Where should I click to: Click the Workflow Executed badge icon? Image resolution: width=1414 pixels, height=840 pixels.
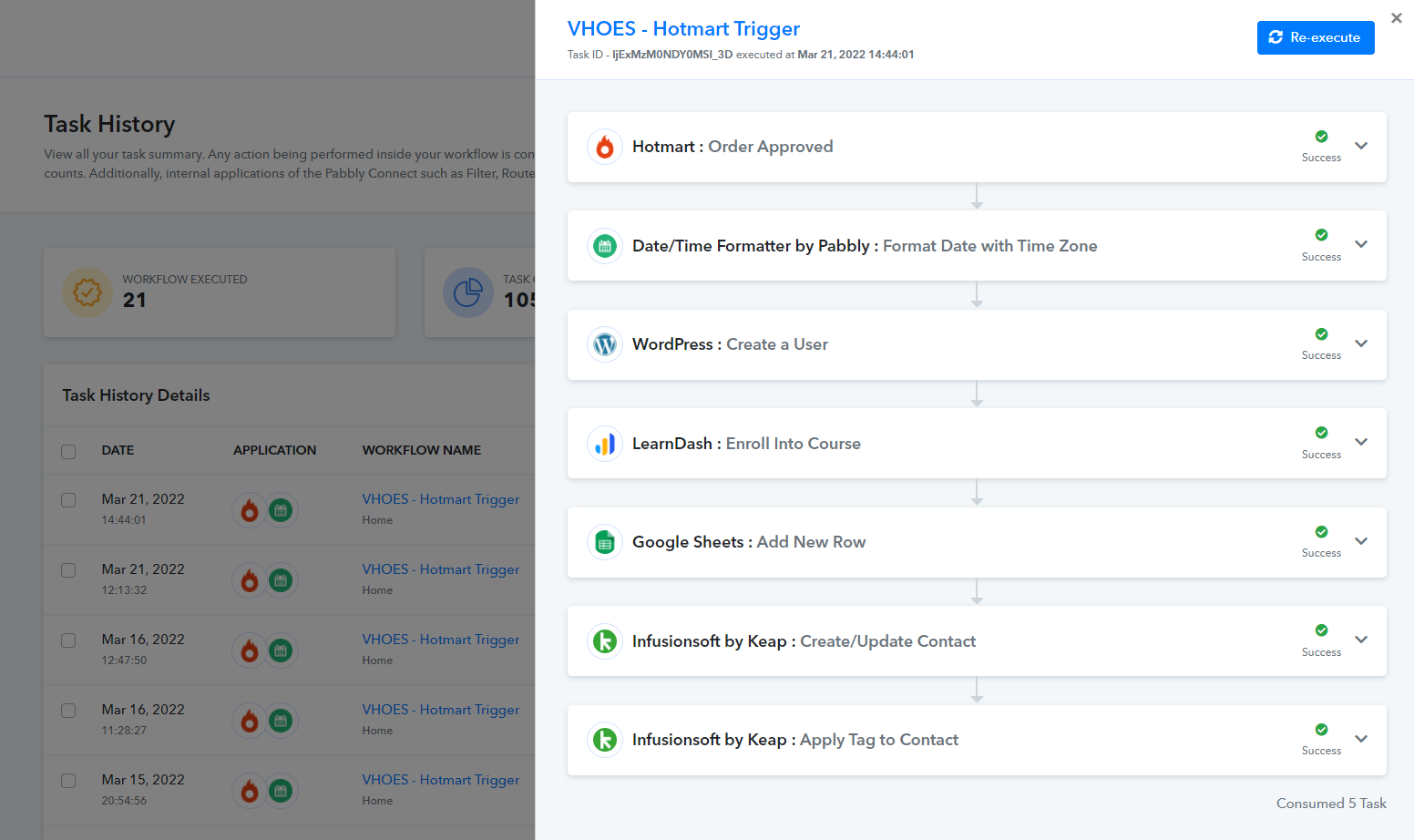coord(87,292)
